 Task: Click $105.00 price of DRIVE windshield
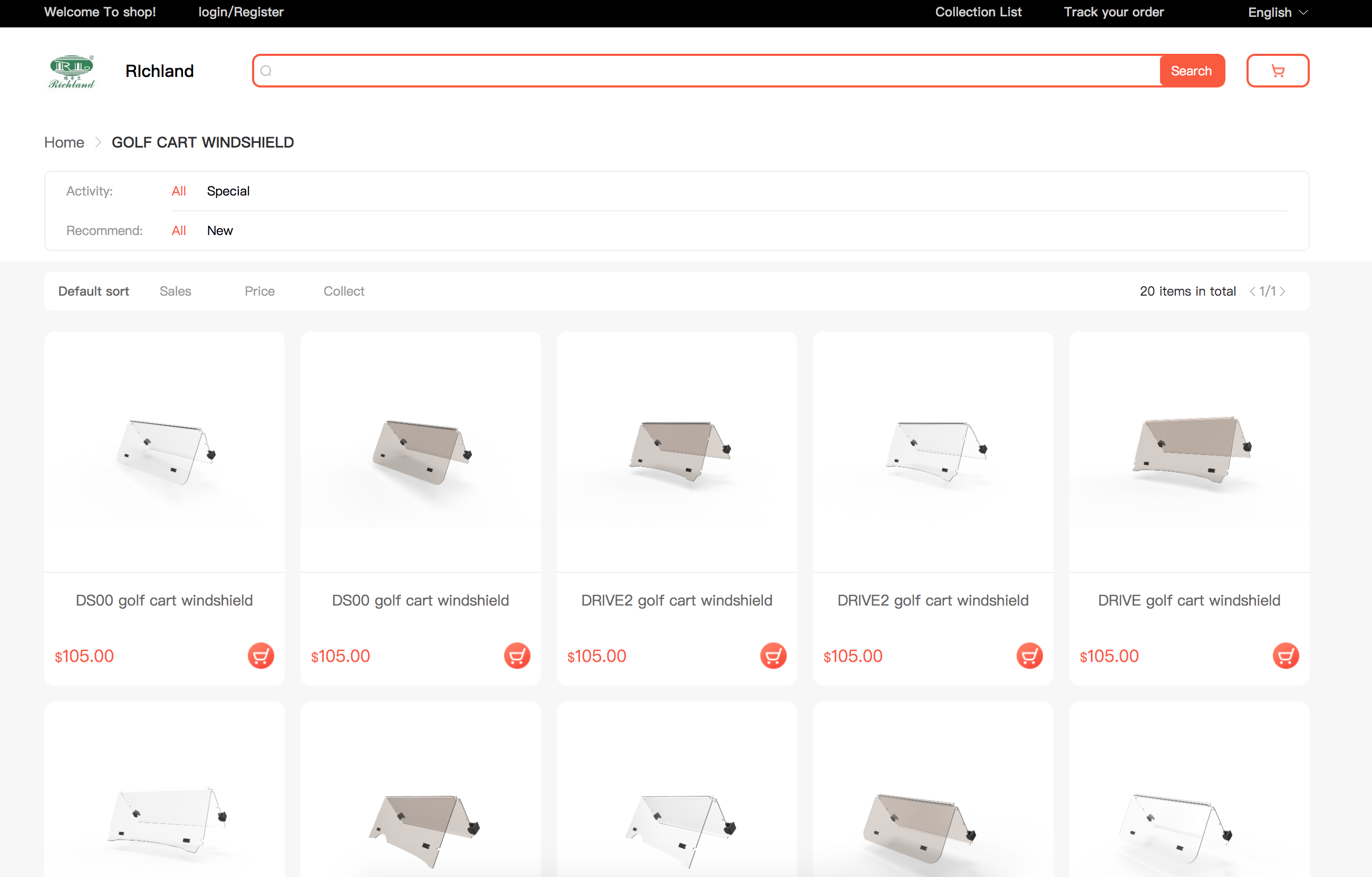coord(1109,656)
